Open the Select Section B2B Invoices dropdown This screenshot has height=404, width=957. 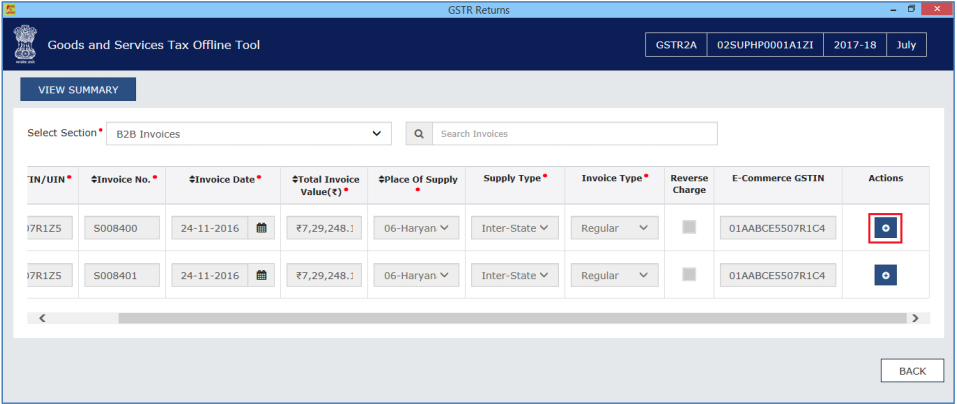click(249, 134)
